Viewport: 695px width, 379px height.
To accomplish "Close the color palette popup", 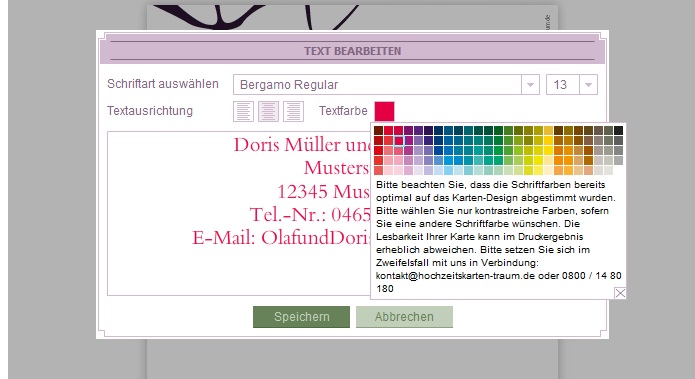I will point(620,293).
